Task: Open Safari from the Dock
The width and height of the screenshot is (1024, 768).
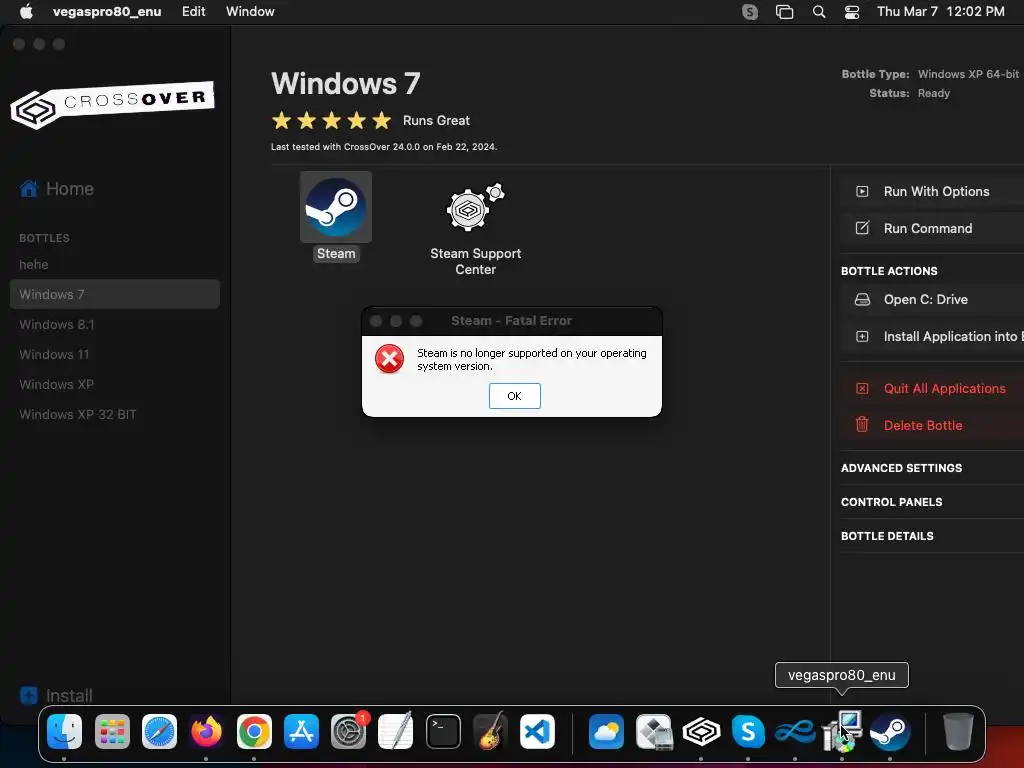Action: coord(159,731)
